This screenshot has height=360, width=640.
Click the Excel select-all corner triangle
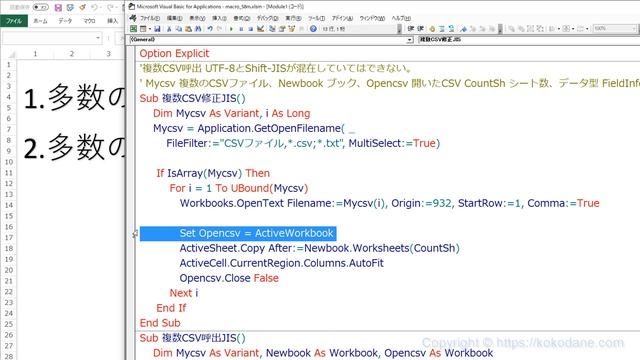pos(11,54)
